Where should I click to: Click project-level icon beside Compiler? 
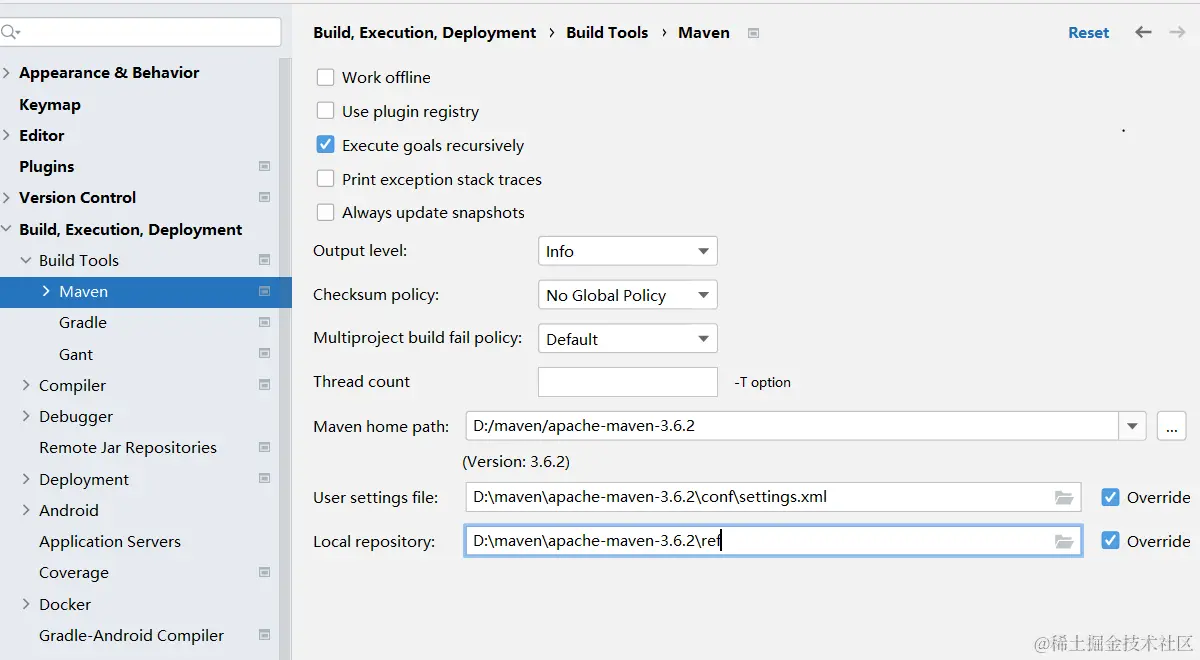click(265, 385)
